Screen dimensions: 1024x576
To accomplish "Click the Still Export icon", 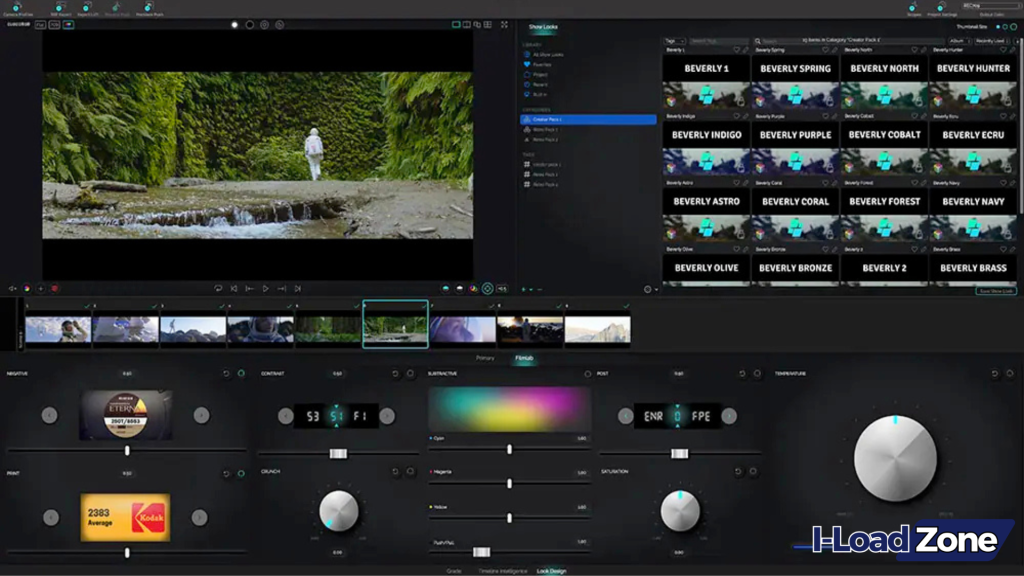I will coord(59,8).
